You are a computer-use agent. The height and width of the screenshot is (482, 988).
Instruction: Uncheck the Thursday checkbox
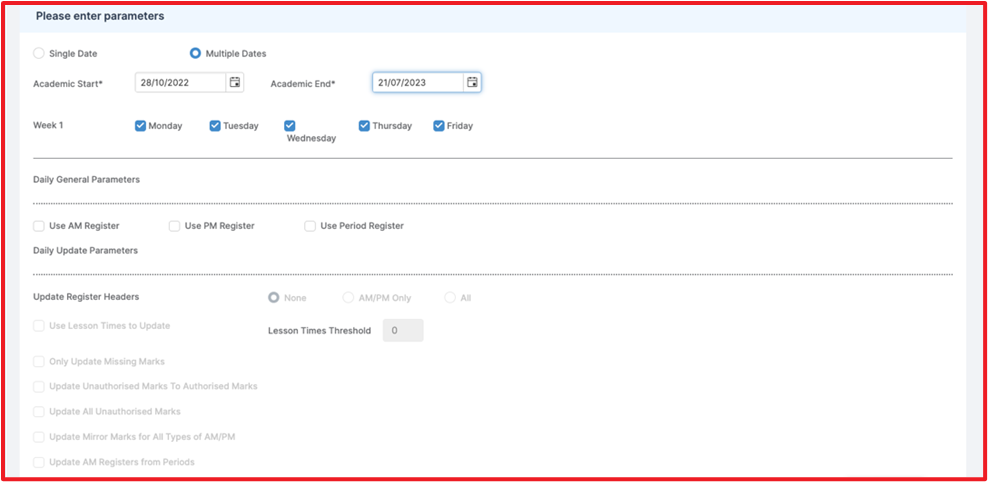click(364, 125)
